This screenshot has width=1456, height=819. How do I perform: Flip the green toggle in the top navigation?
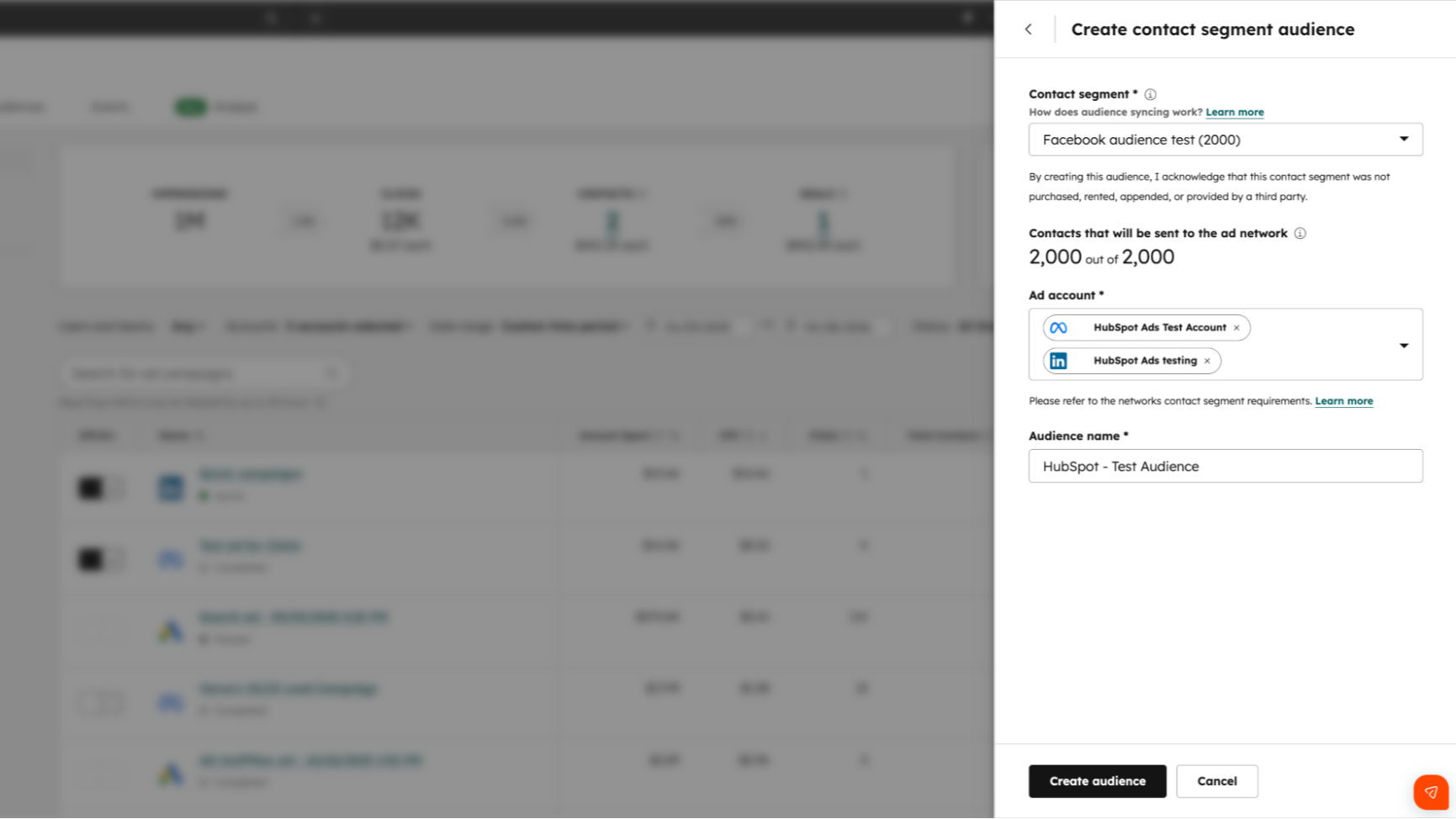click(x=190, y=106)
